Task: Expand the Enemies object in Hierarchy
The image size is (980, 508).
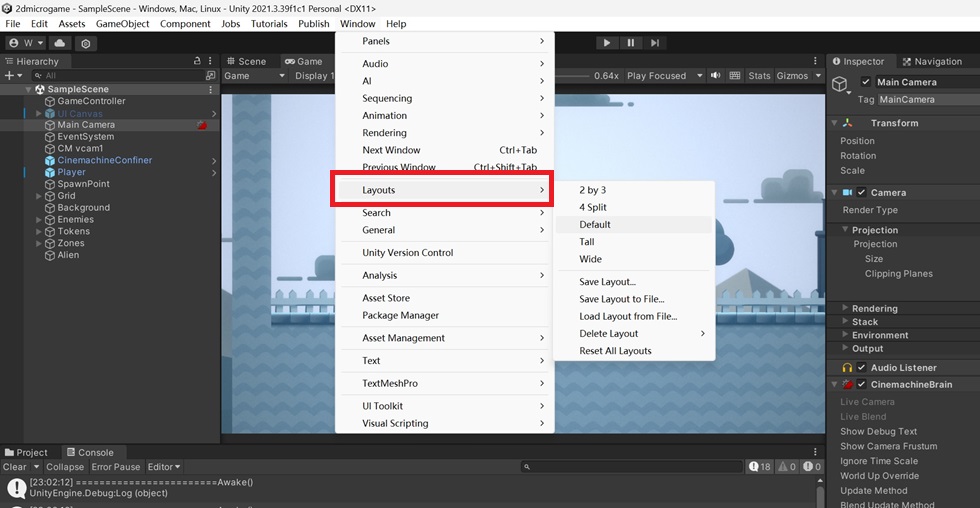Action: click(38, 219)
